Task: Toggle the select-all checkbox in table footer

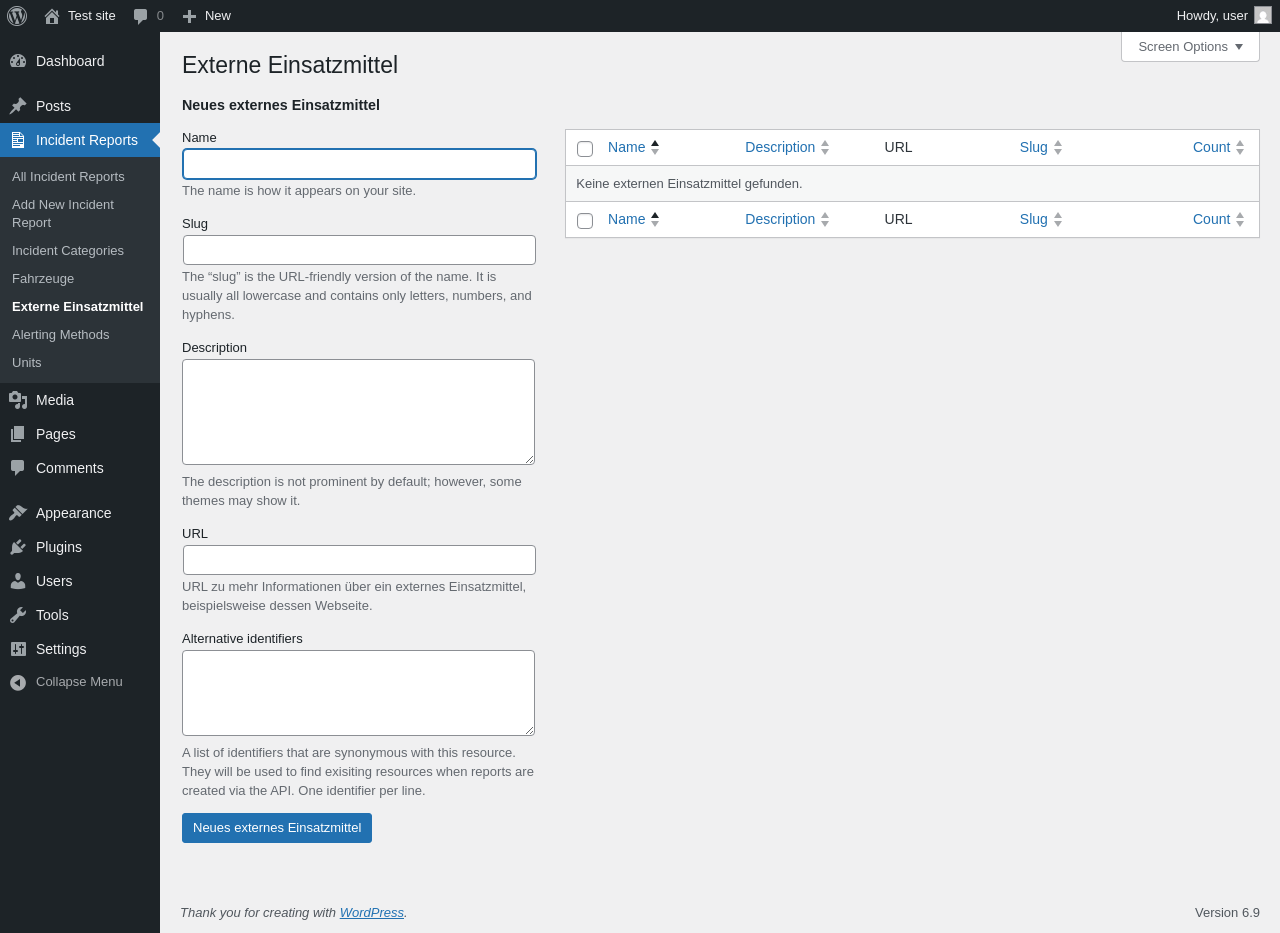Action: (x=585, y=221)
